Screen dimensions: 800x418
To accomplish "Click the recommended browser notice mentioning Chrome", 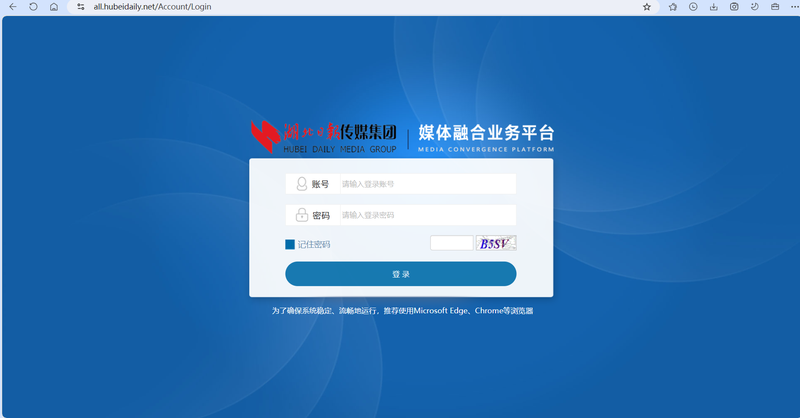I will coord(402,310).
